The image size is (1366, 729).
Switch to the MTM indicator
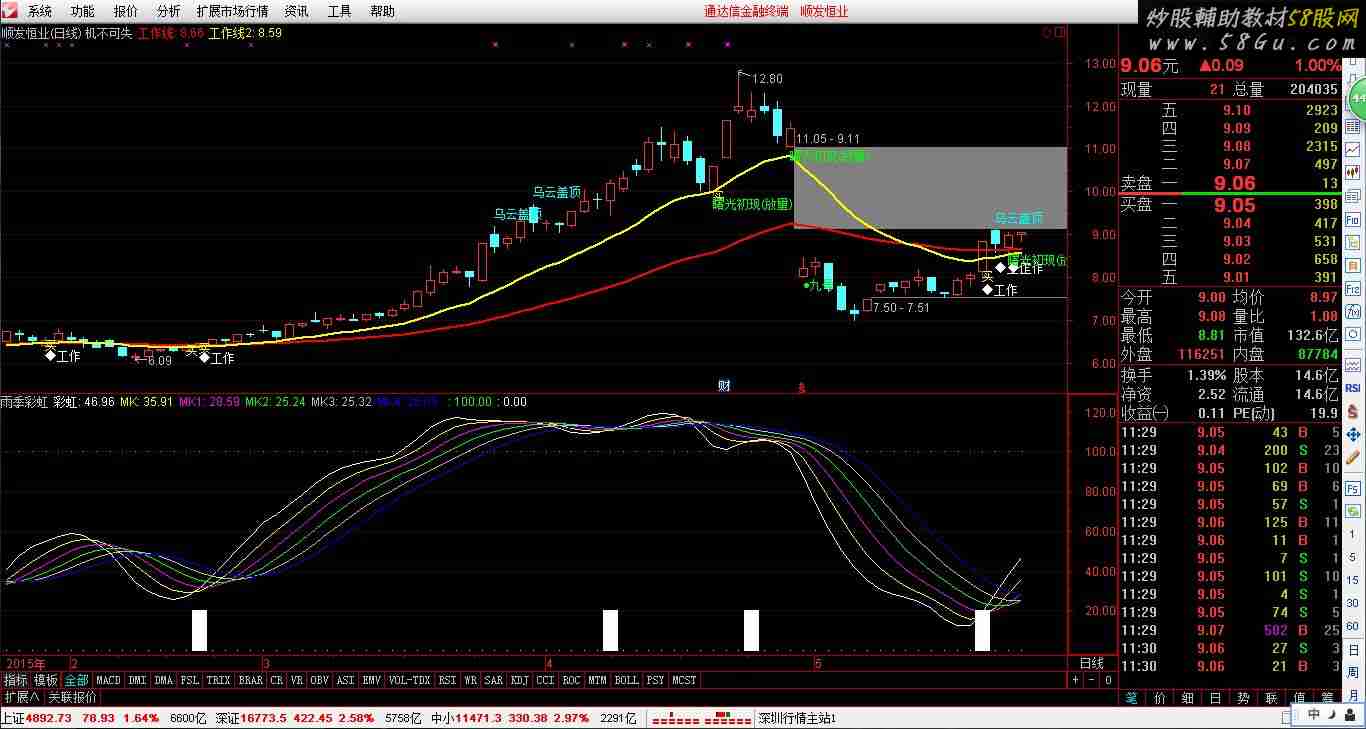tap(598, 680)
